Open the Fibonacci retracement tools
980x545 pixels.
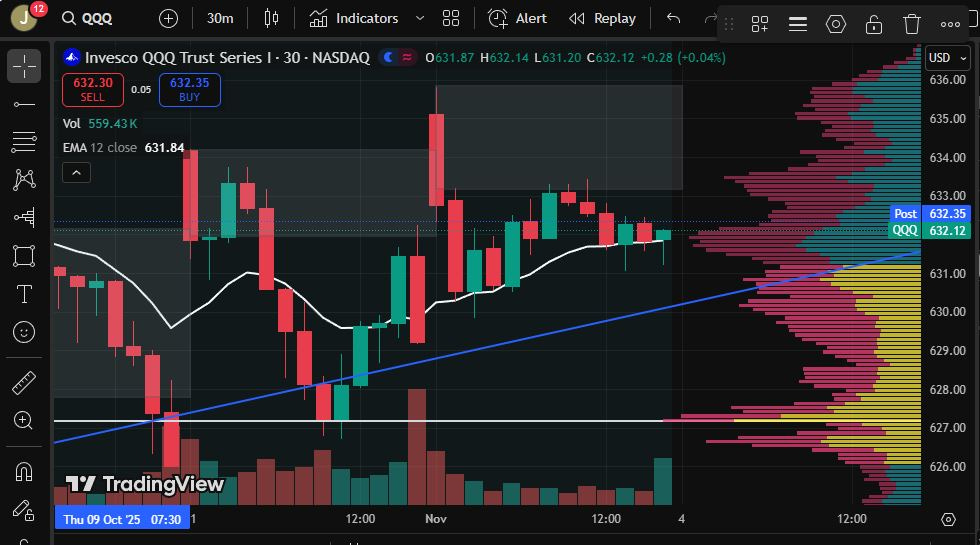[x=24, y=142]
